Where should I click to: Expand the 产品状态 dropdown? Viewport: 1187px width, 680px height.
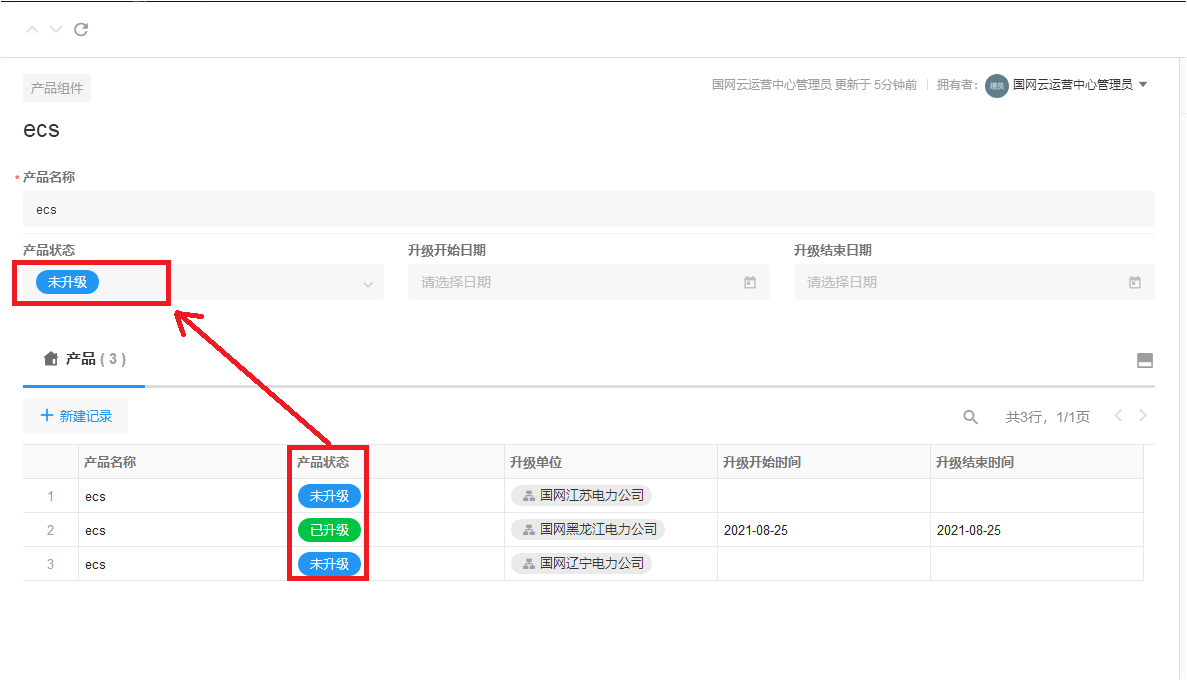pyautogui.click(x=367, y=284)
